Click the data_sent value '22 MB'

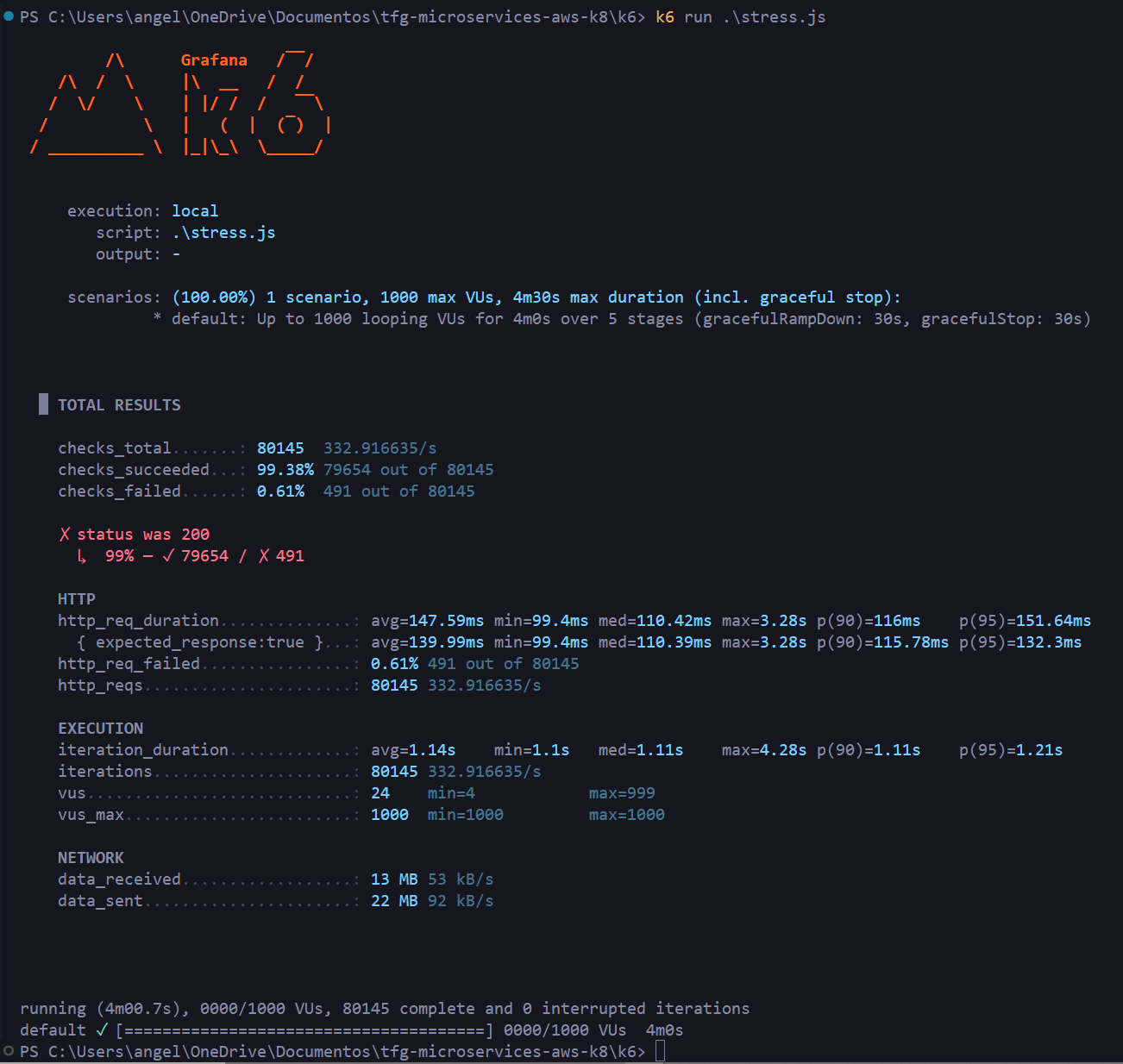click(394, 901)
